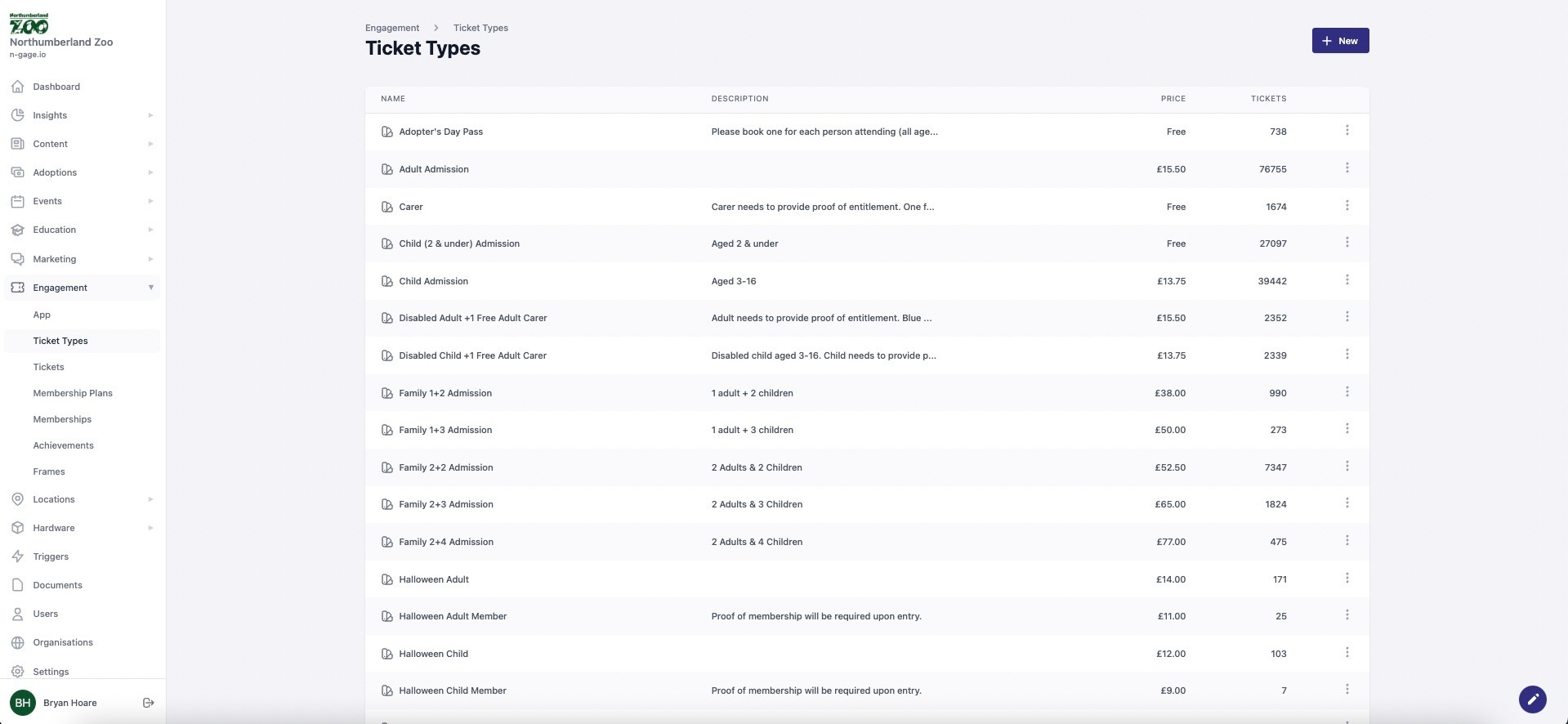The width and height of the screenshot is (1568, 724).
Task: Expand the Hardware sidebar section
Action: [x=150, y=528]
